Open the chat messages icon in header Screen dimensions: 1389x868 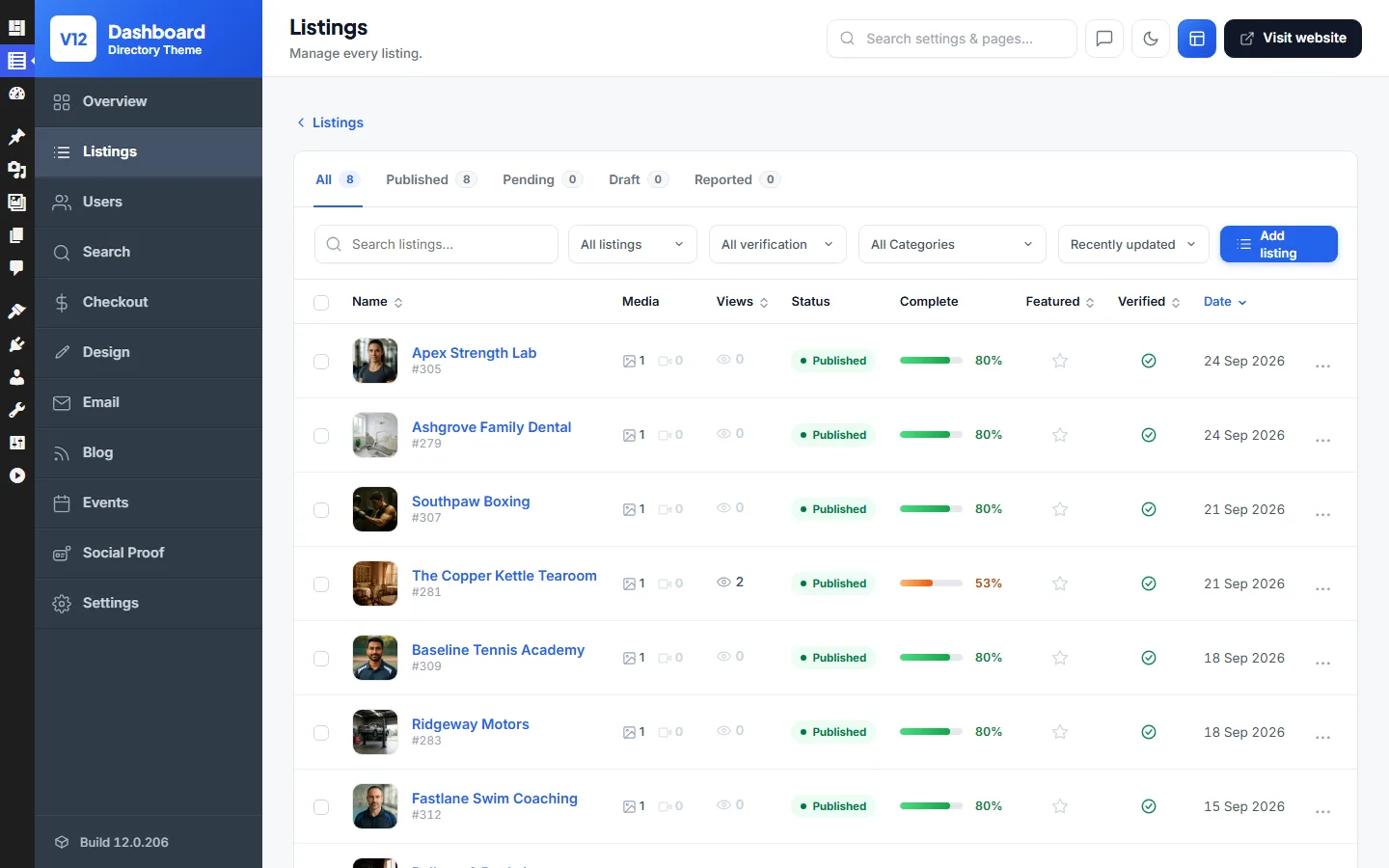tap(1104, 39)
